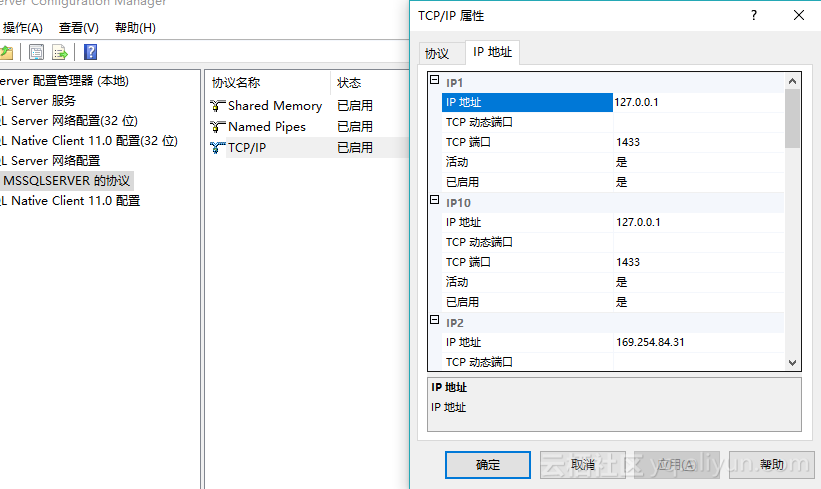The height and width of the screenshot is (489, 821).
Task: Open the 帮助(H) menu
Action: (135, 28)
